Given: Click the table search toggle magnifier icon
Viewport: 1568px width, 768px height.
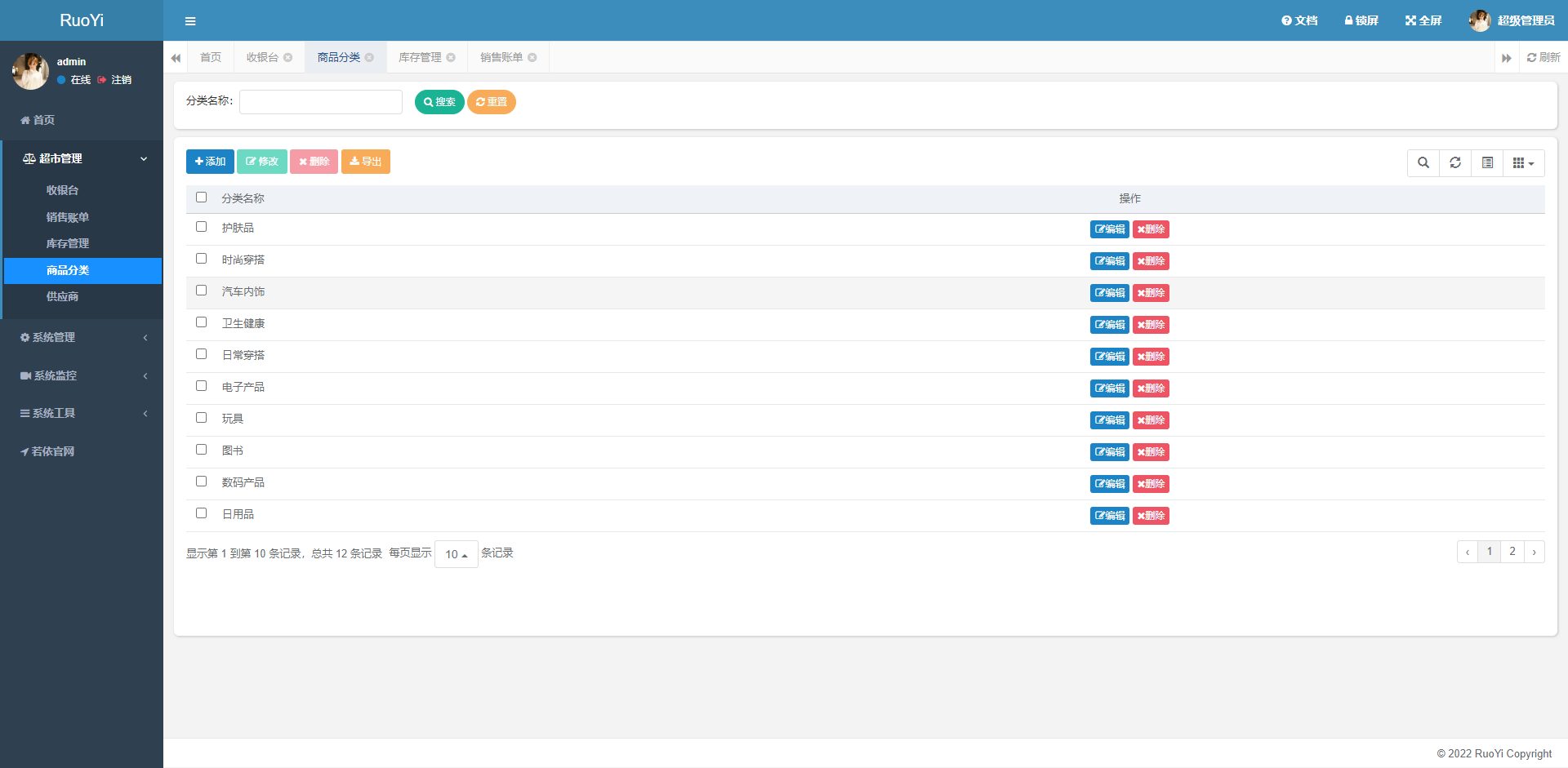Looking at the screenshot, I should (1423, 163).
